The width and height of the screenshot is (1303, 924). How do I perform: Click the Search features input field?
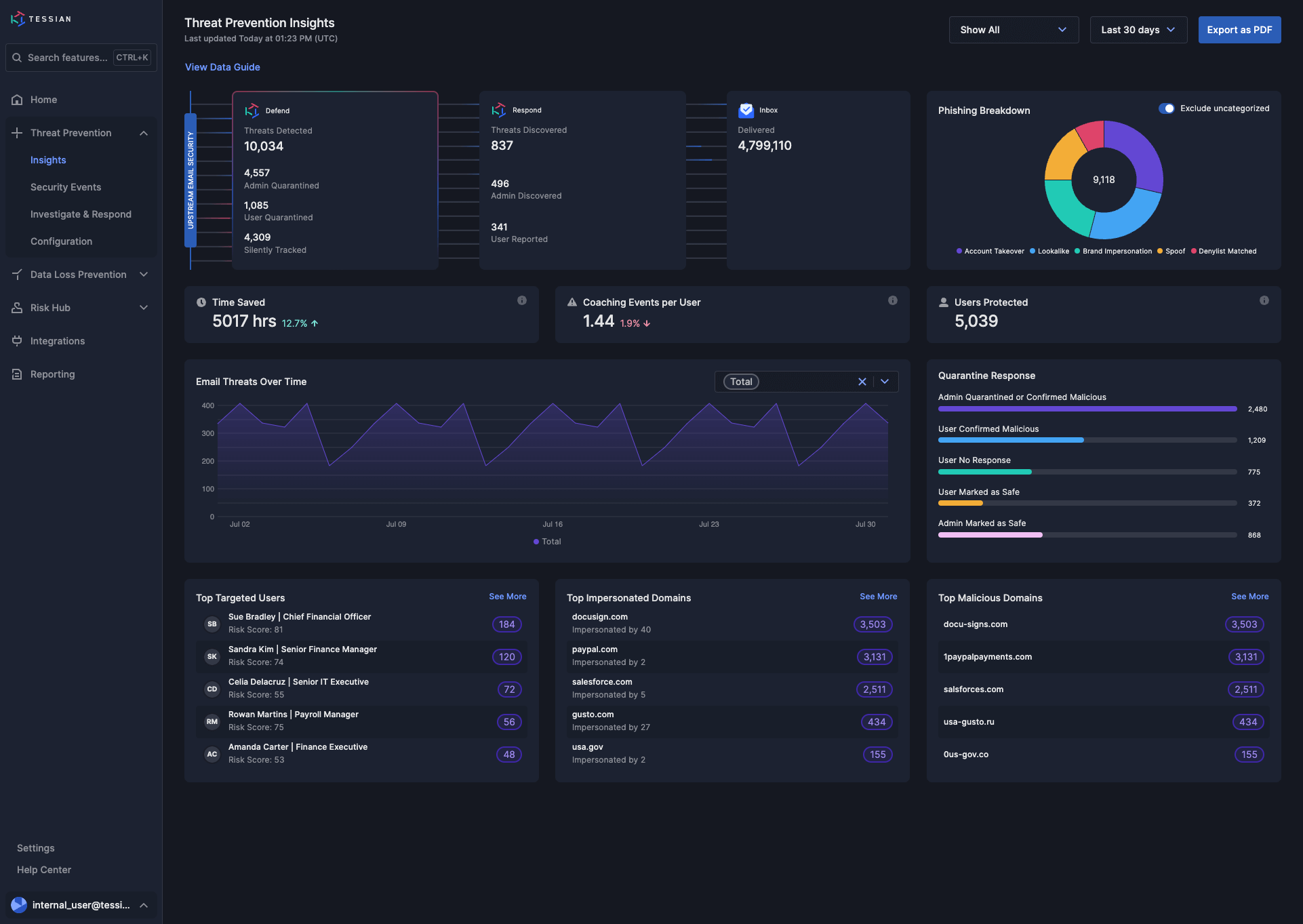tap(81, 58)
